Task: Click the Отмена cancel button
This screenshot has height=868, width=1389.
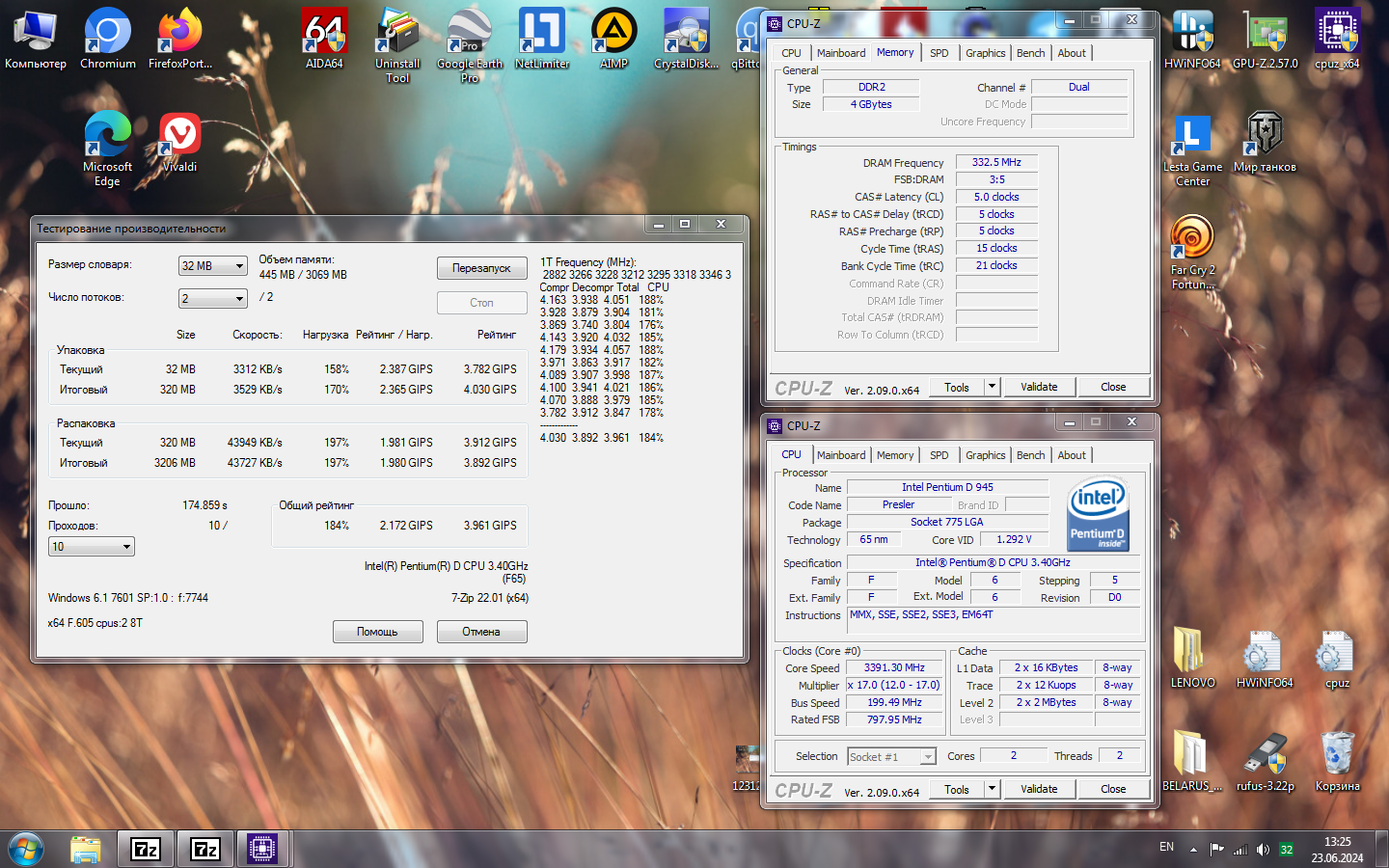Action: (481, 632)
